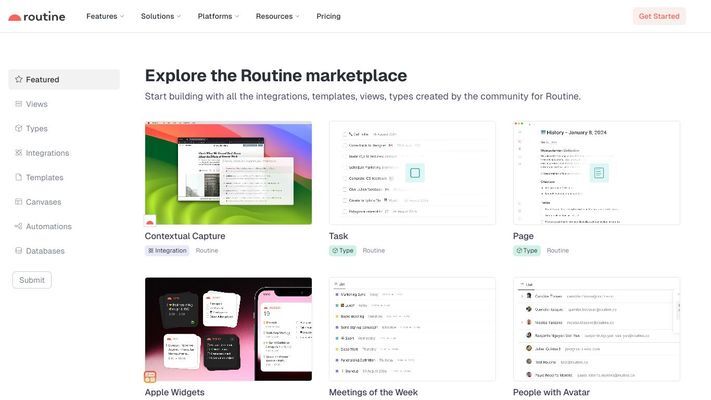Click the Submit button

click(32, 280)
